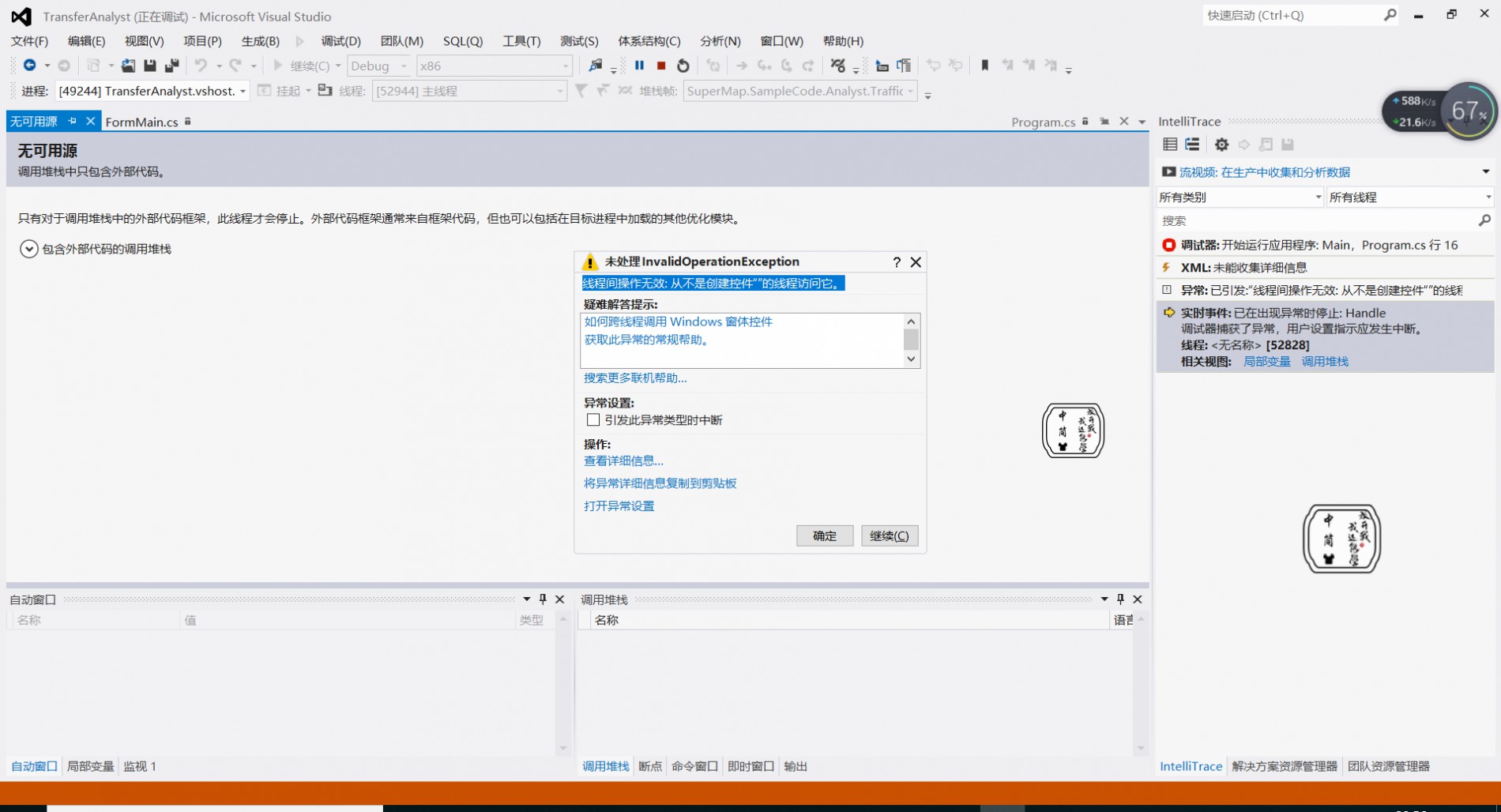This screenshot has width=1501, height=812.
Task: Pin the Call Stack panel
Action: pos(1120,600)
